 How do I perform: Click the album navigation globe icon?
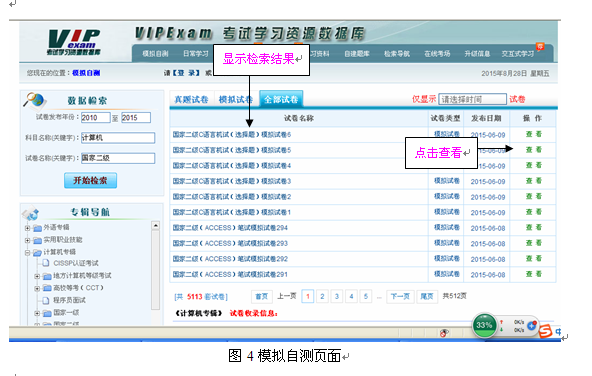pyautogui.click(x=30, y=213)
